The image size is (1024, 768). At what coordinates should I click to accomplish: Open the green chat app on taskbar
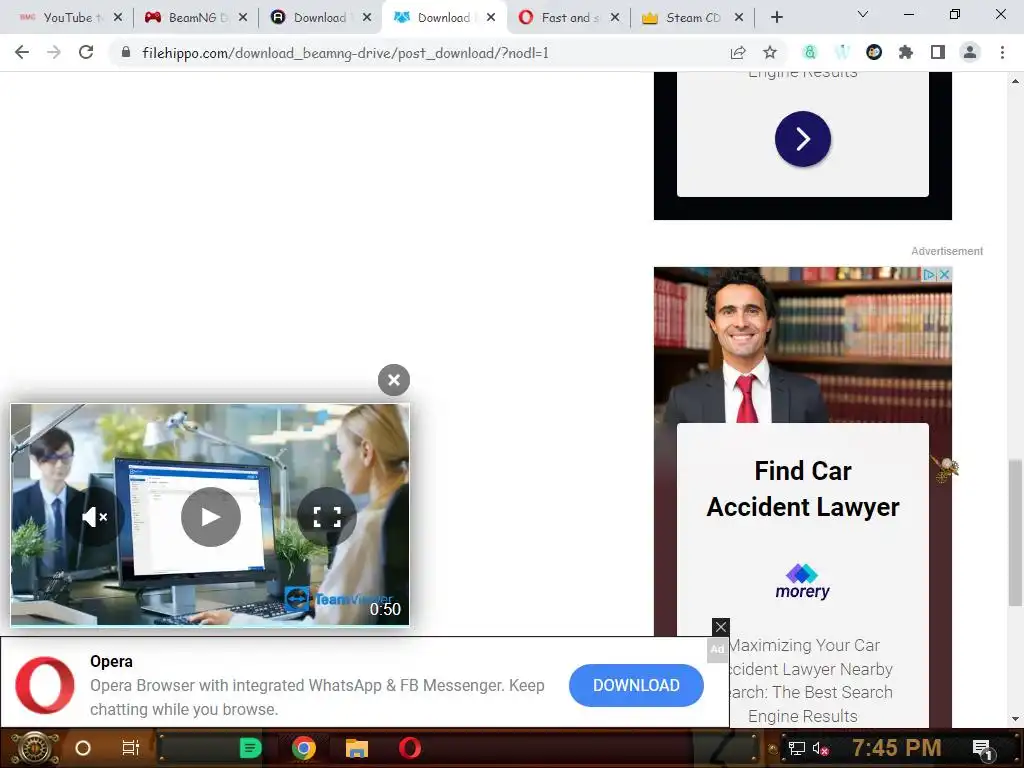(250, 748)
